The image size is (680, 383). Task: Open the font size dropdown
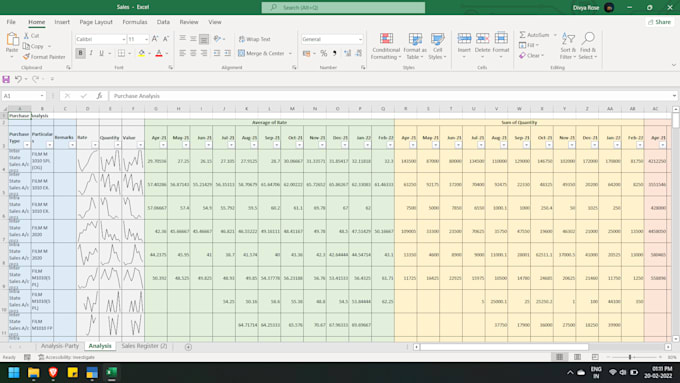pyautogui.click(x=146, y=39)
